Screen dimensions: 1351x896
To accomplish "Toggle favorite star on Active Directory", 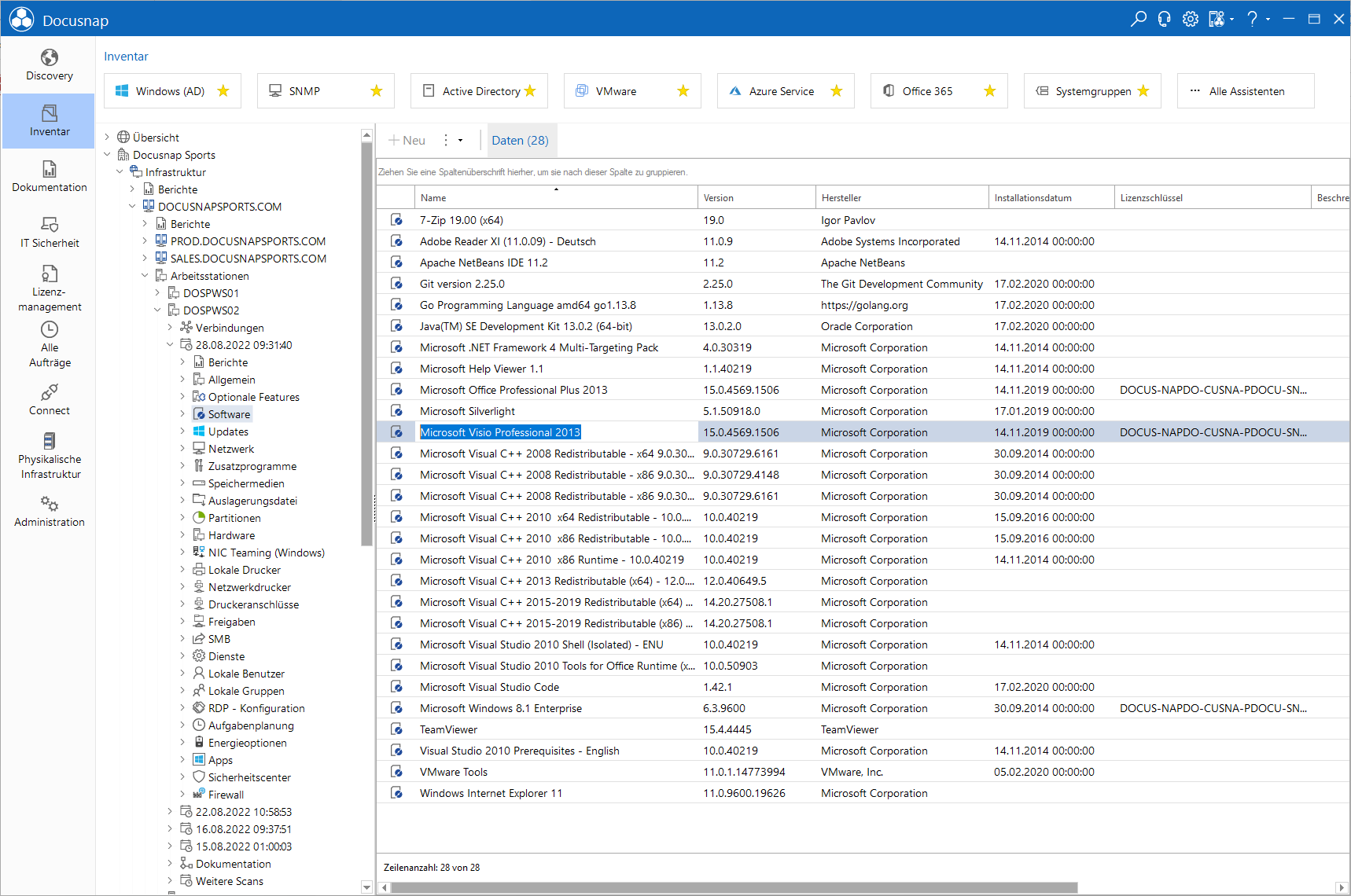I will pyautogui.click(x=530, y=91).
